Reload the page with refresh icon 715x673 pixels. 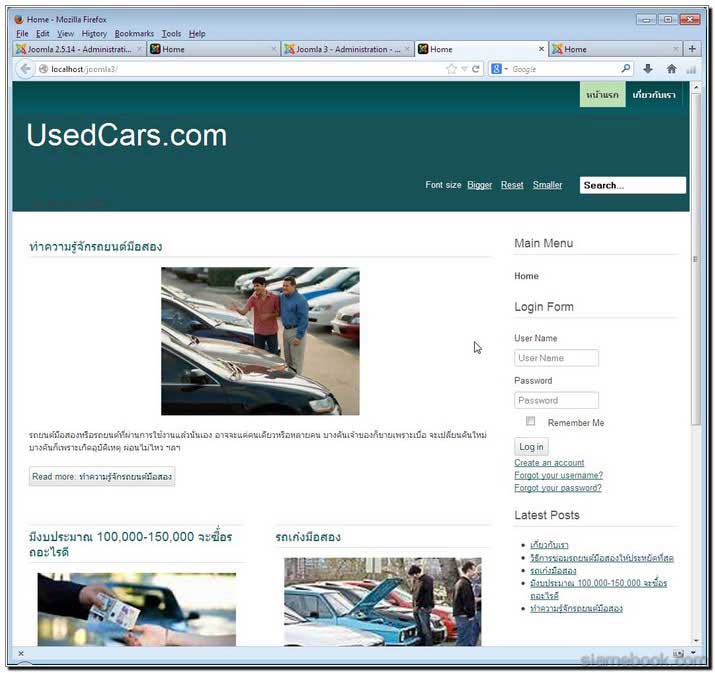pyautogui.click(x=476, y=69)
